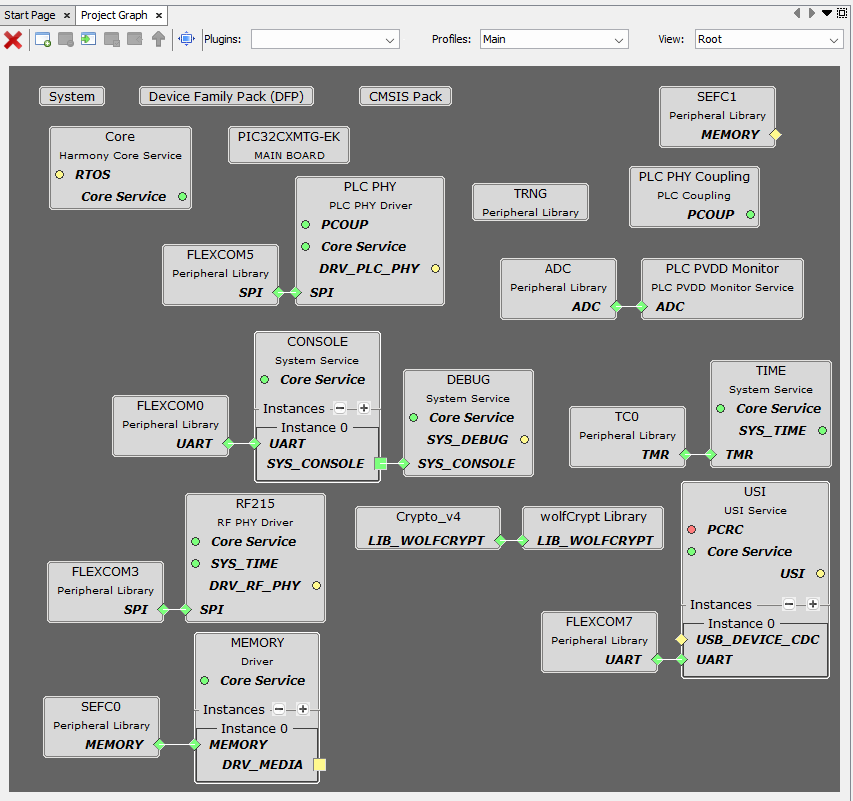Click the maximize editor window icon

point(842,14)
